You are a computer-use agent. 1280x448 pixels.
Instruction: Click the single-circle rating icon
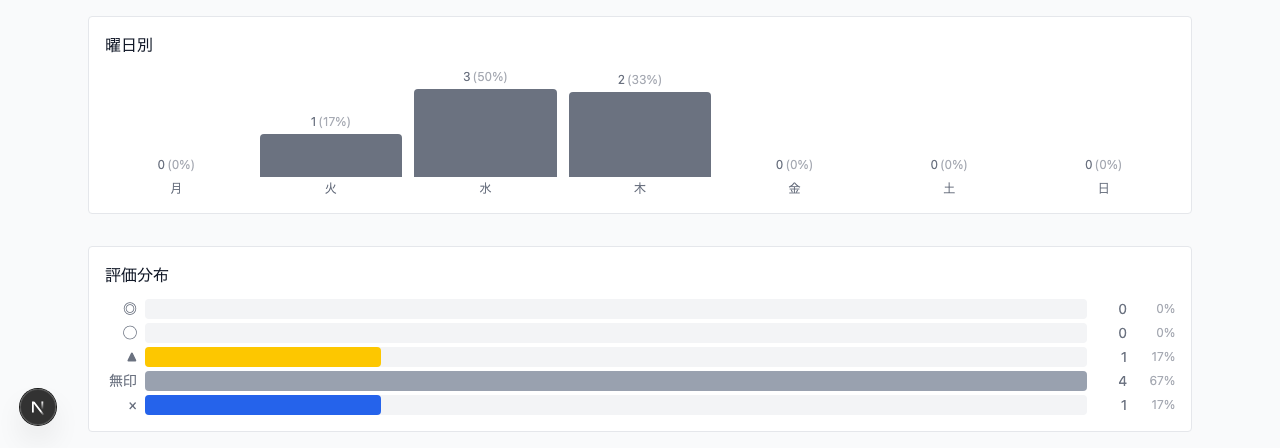point(130,333)
